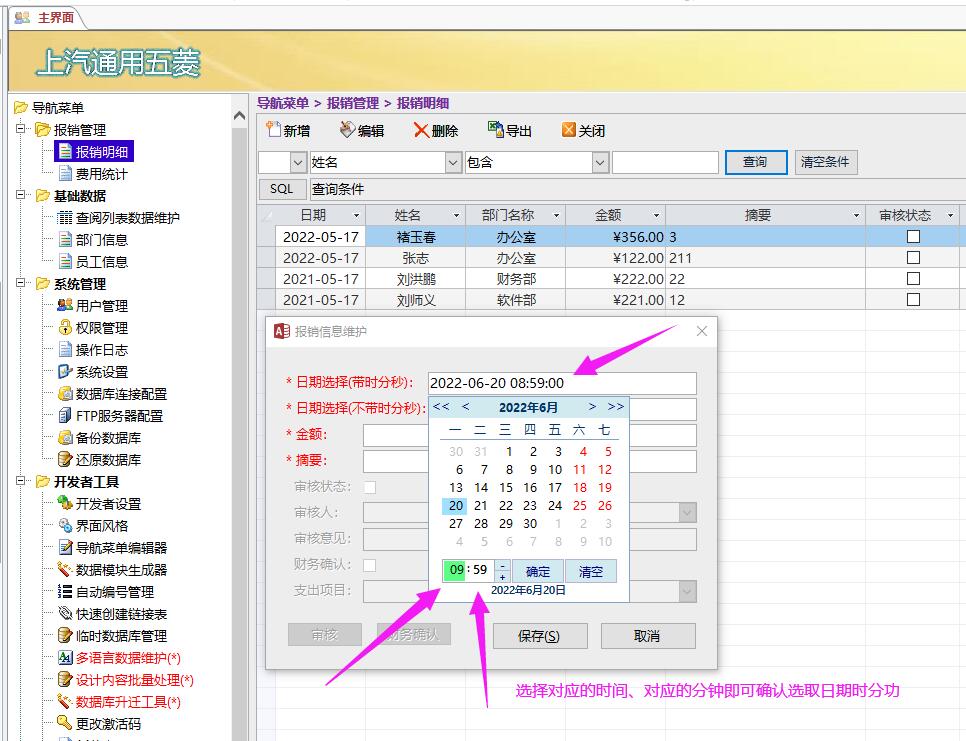Open the 金额 column filter arrow
This screenshot has height=741, width=966.
[656, 216]
